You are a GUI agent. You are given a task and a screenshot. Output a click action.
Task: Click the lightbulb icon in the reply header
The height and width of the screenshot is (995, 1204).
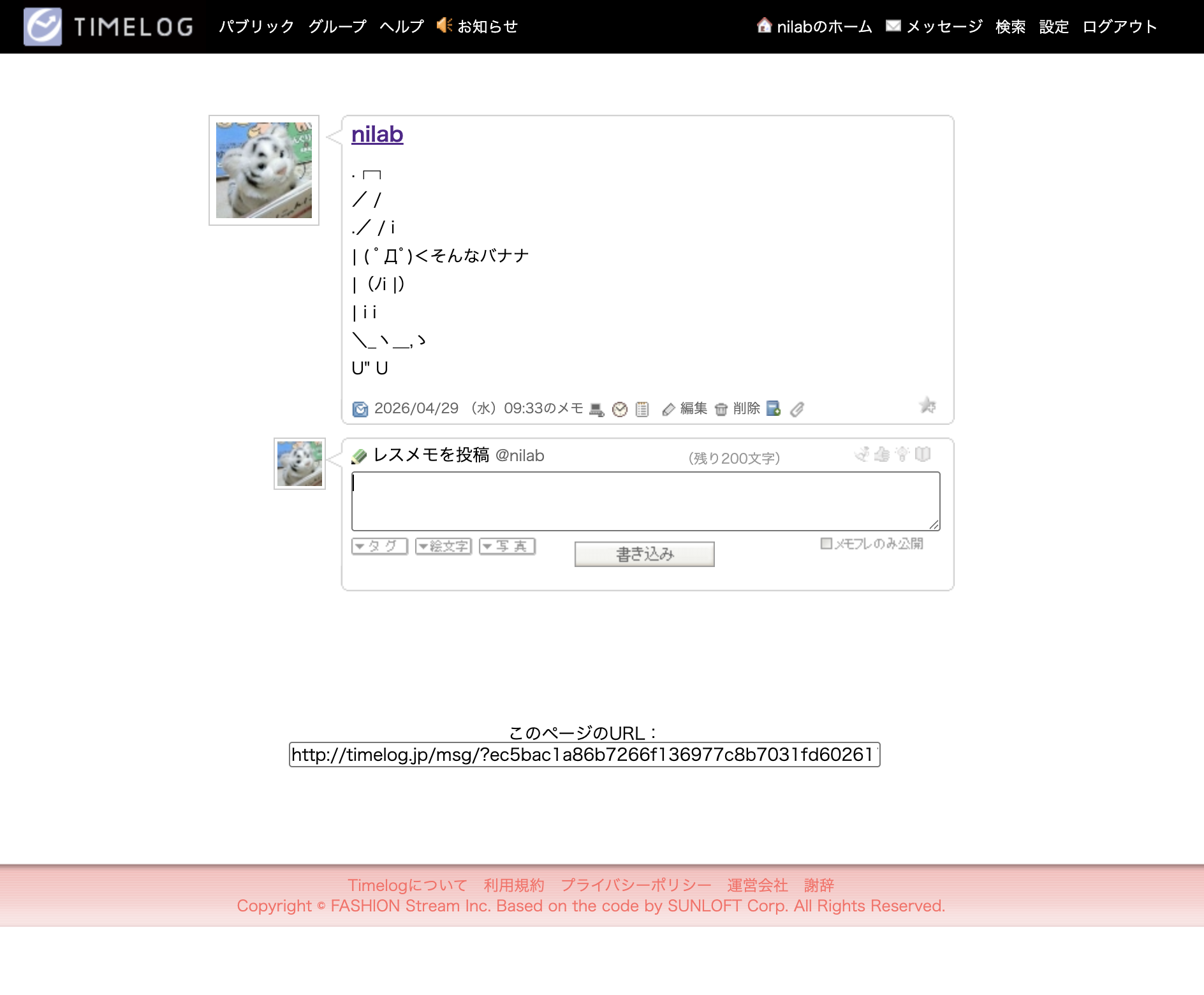(902, 454)
